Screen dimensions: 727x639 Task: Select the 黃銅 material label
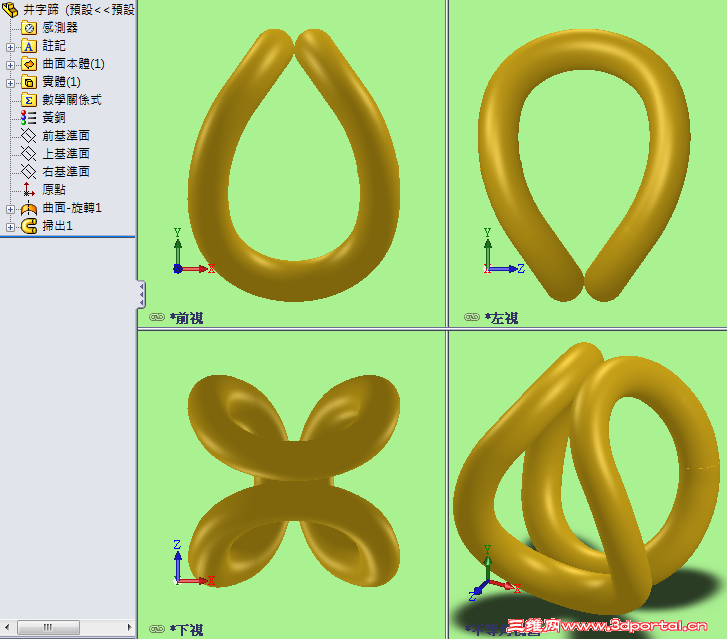54,118
